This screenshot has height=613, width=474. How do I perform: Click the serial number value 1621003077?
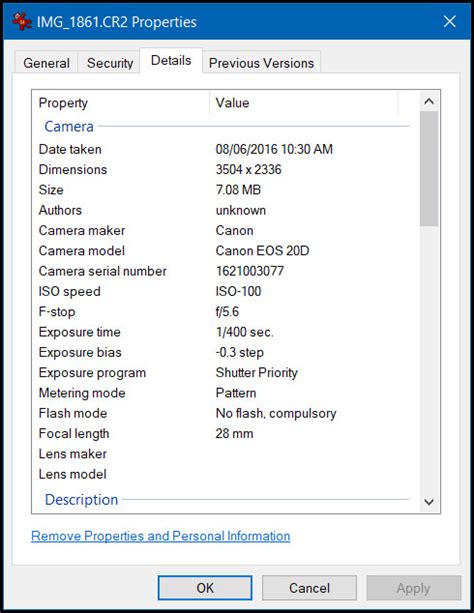[250, 271]
